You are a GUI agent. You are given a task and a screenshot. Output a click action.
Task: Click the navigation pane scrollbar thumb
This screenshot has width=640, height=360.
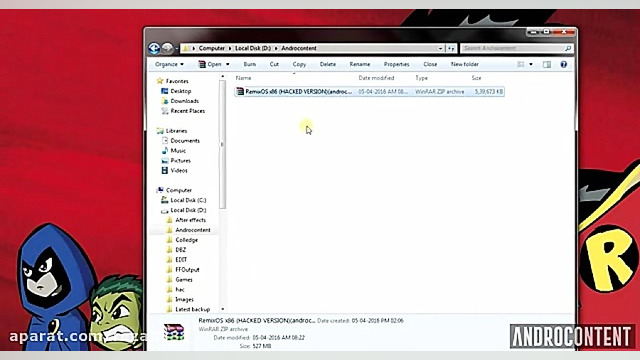pyautogui.click(x=222, y=144)
